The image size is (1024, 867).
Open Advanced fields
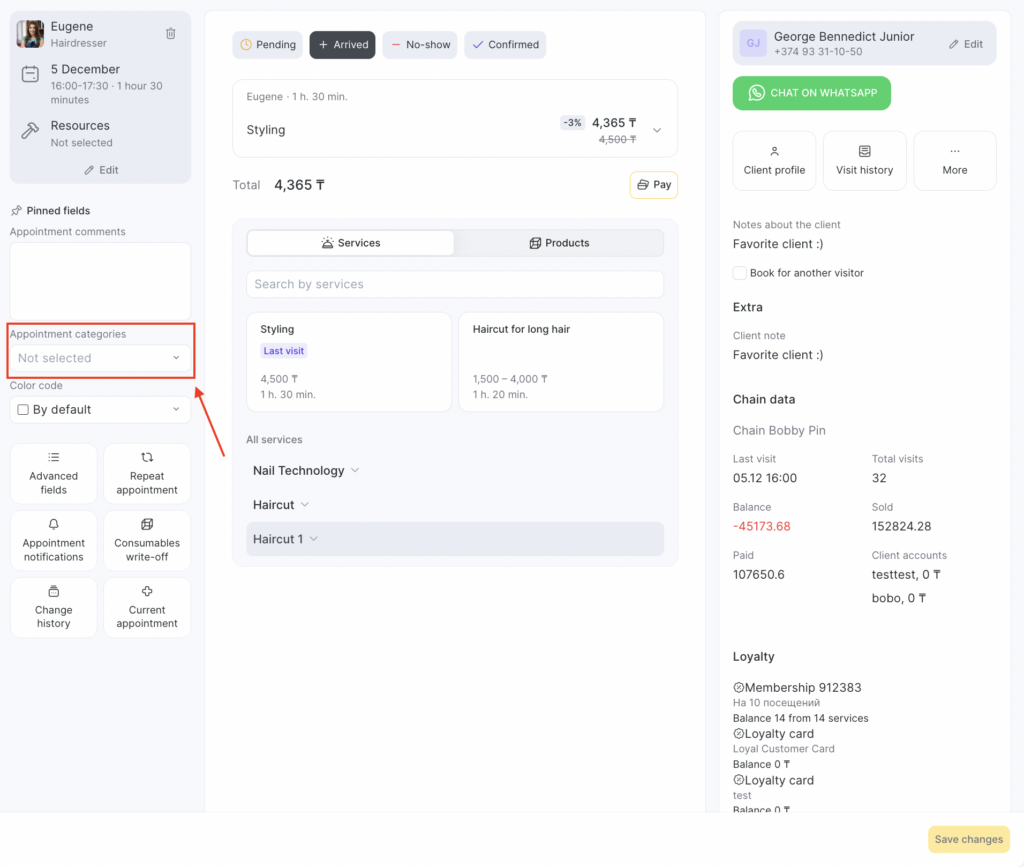54,473
